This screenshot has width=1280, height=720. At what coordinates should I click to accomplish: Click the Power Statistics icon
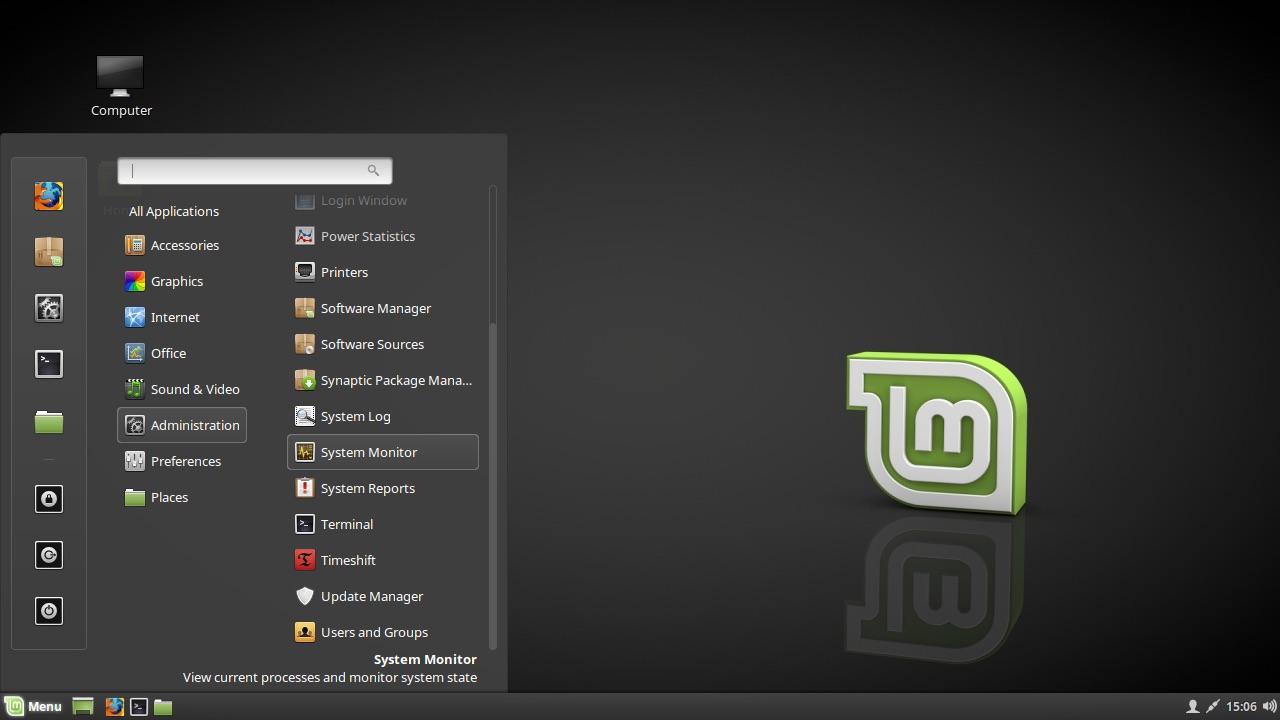coord(305,236)
